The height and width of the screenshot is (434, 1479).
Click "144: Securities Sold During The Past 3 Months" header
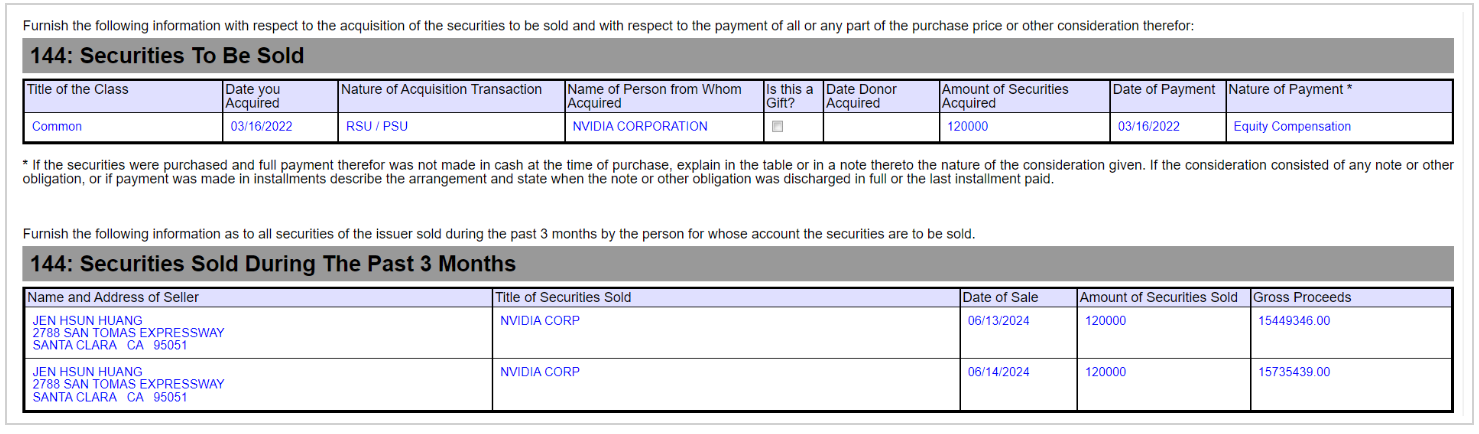pyautogui.click(x=273, y=264)
